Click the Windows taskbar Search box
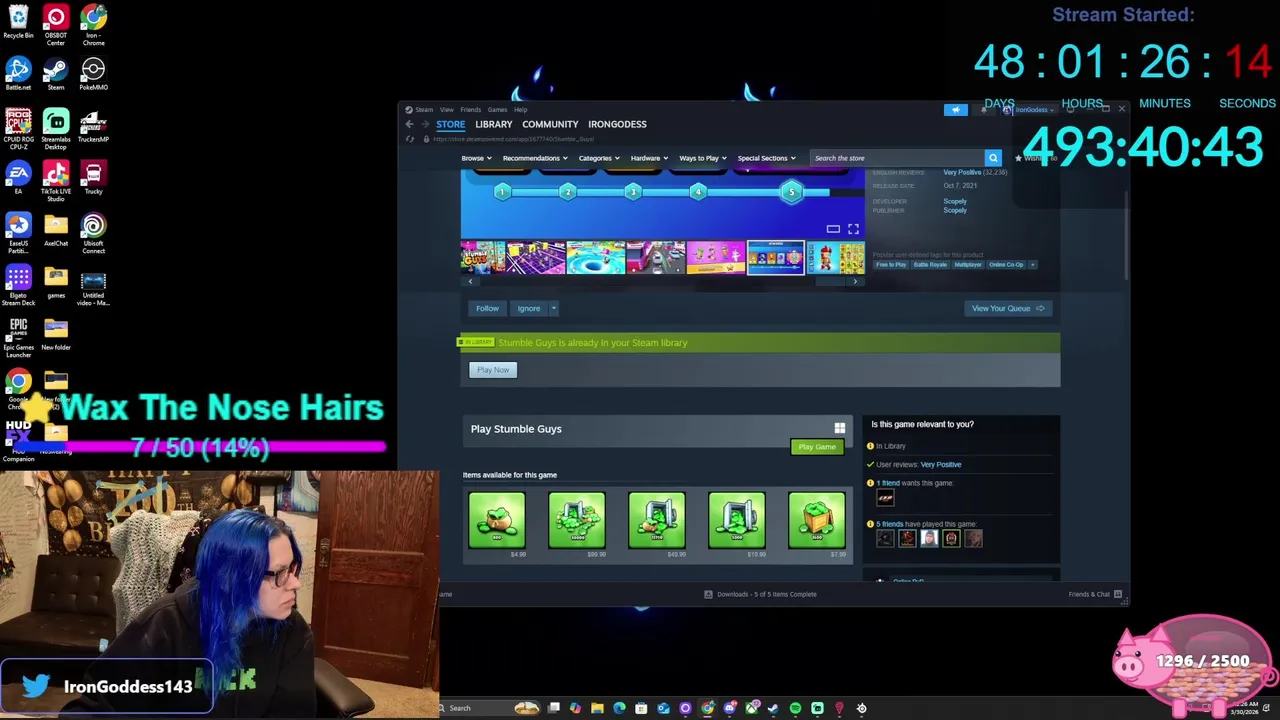Image resolution: width=1280 pixels, height=720 pixels. pyautogui.click(x=490, y=708)
